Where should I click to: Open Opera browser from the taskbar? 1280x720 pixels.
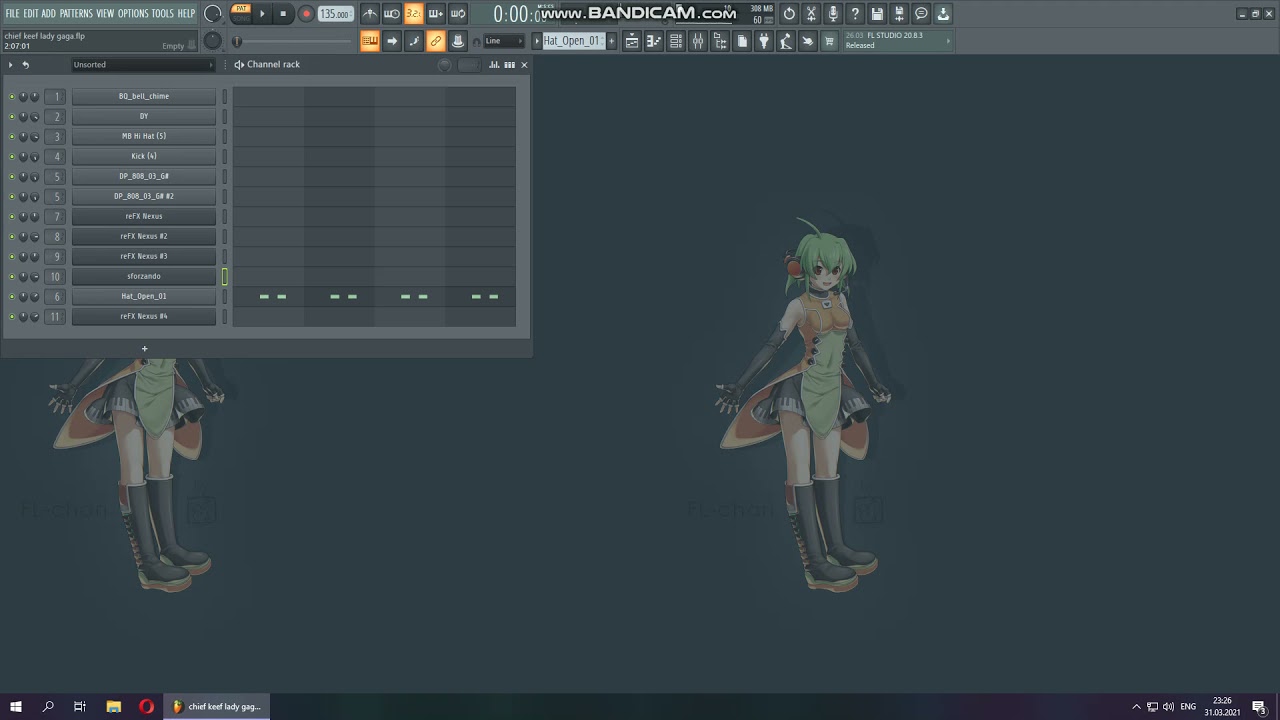(146, 707)
